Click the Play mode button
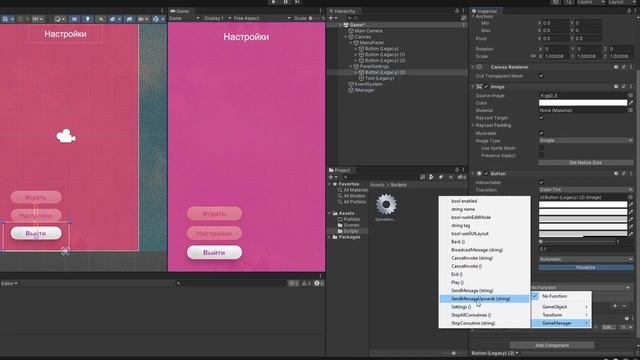 (273, 2)
